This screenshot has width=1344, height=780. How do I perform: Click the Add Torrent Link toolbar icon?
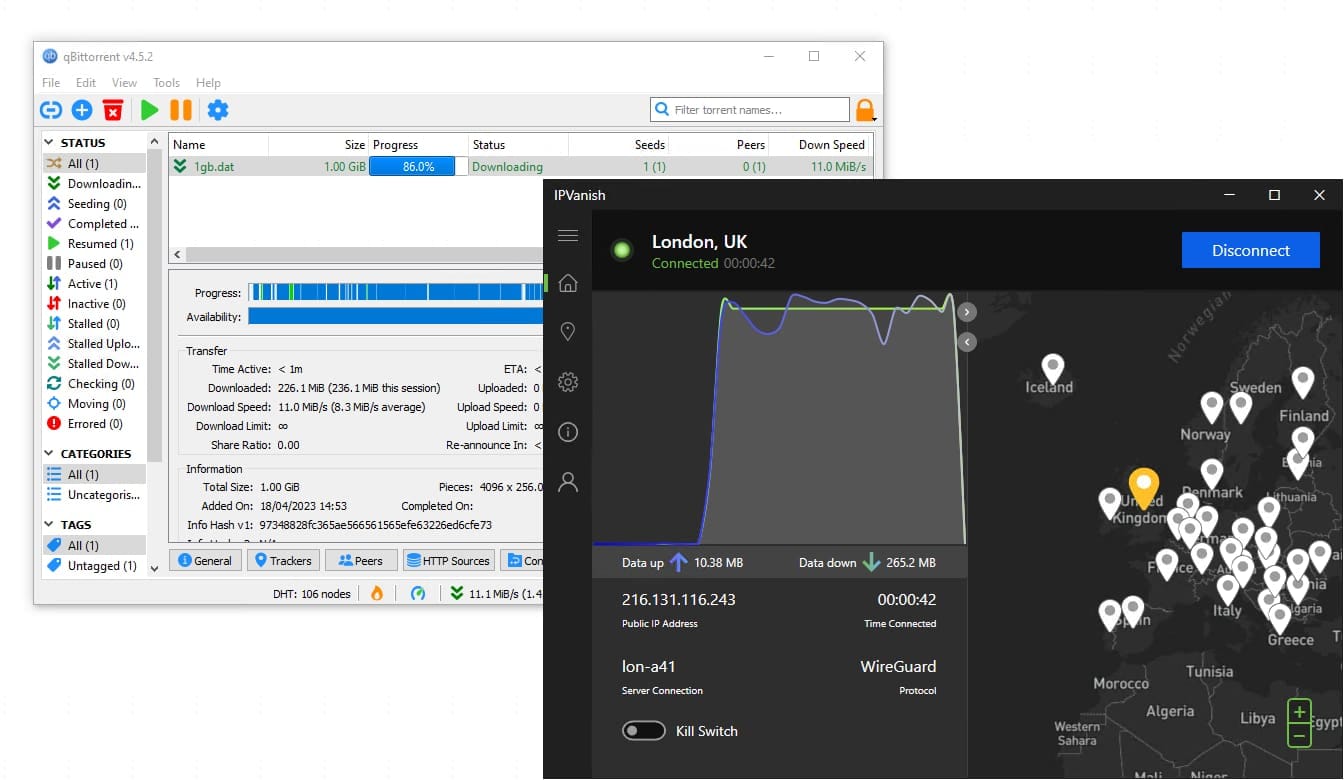tap(51, 110)
